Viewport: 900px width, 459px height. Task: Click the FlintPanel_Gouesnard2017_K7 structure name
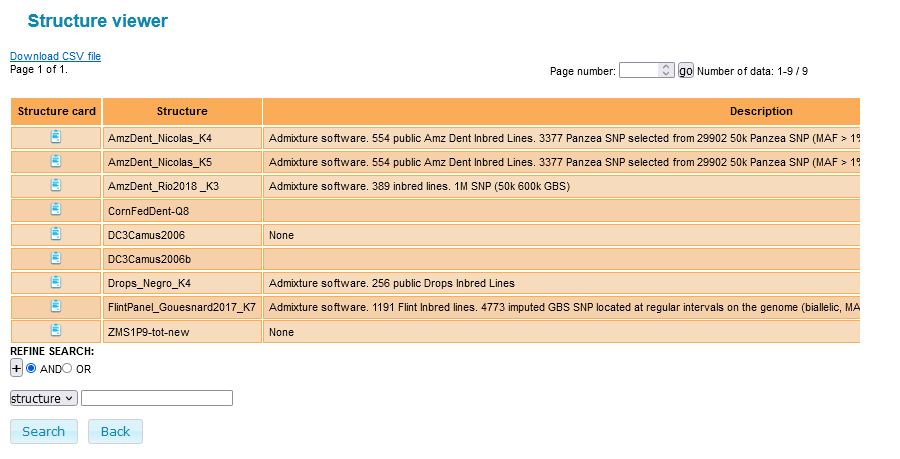tap(182, 308)
